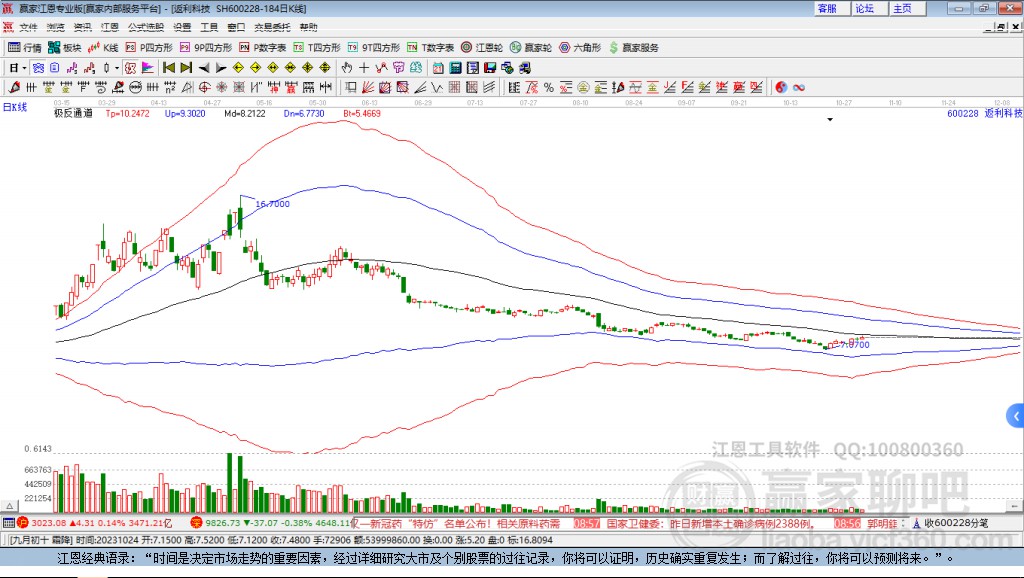The image size is (1024, 578).
Task: Open the 文件 menu
Action: (28, 27)
